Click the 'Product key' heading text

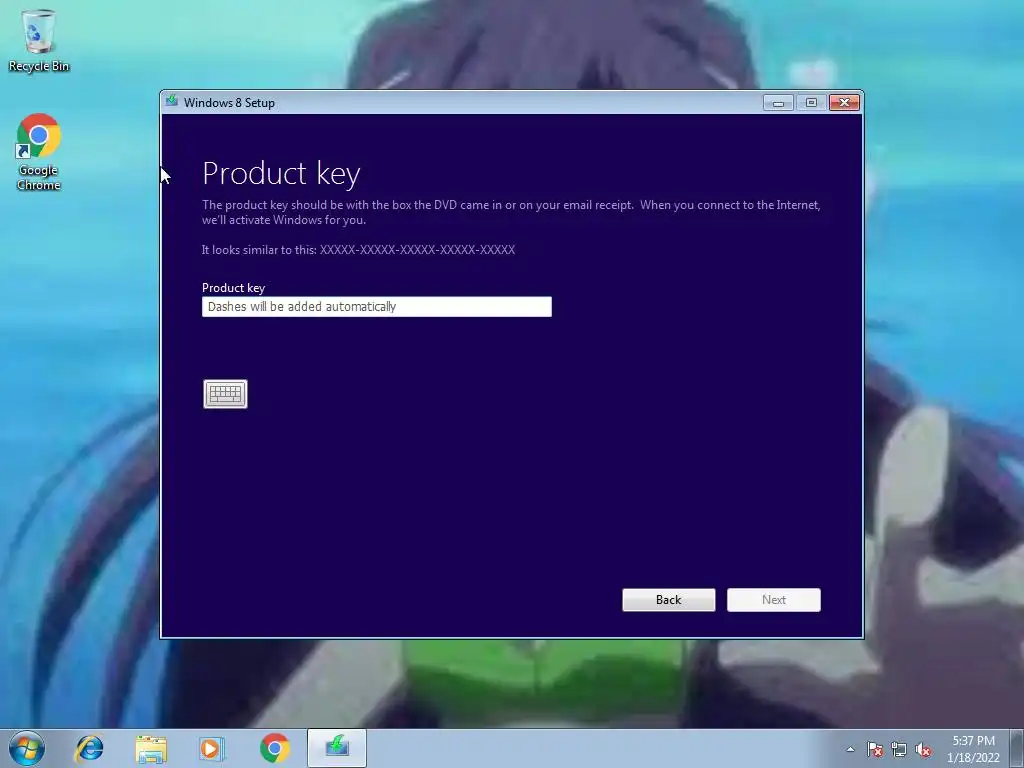pos(281,174)
